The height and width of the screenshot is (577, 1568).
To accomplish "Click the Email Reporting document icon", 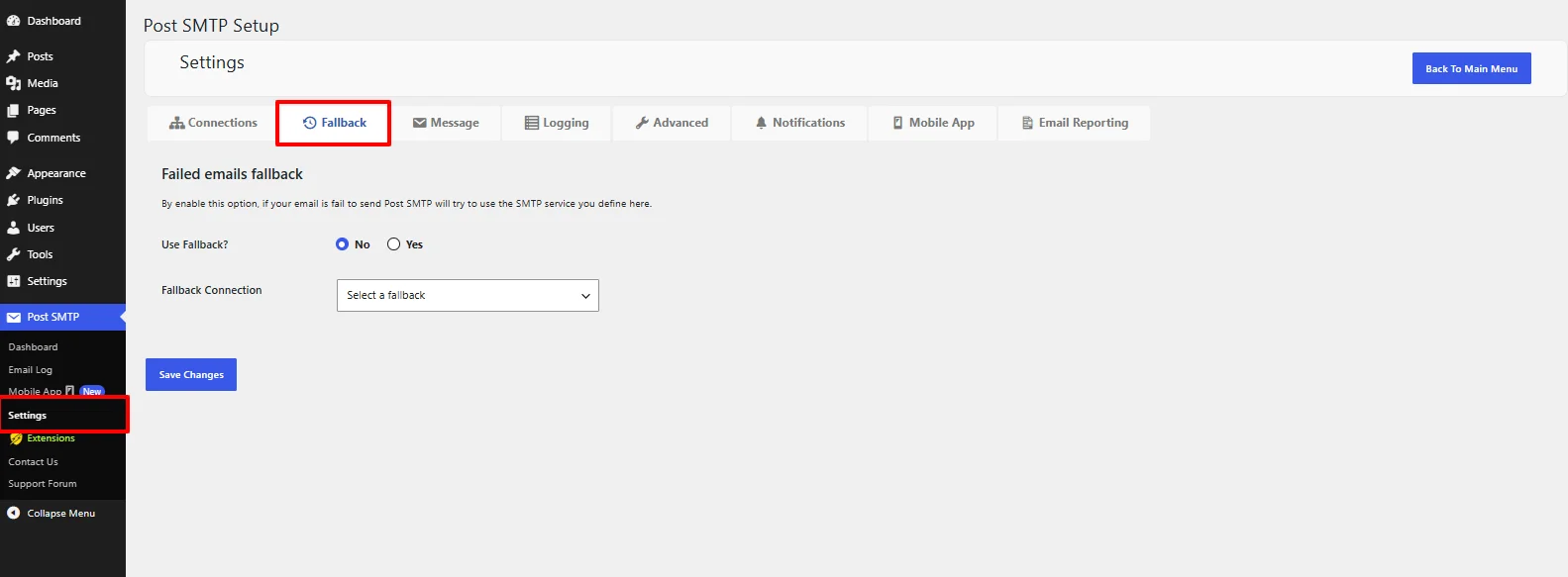I will click(1028, 123).
